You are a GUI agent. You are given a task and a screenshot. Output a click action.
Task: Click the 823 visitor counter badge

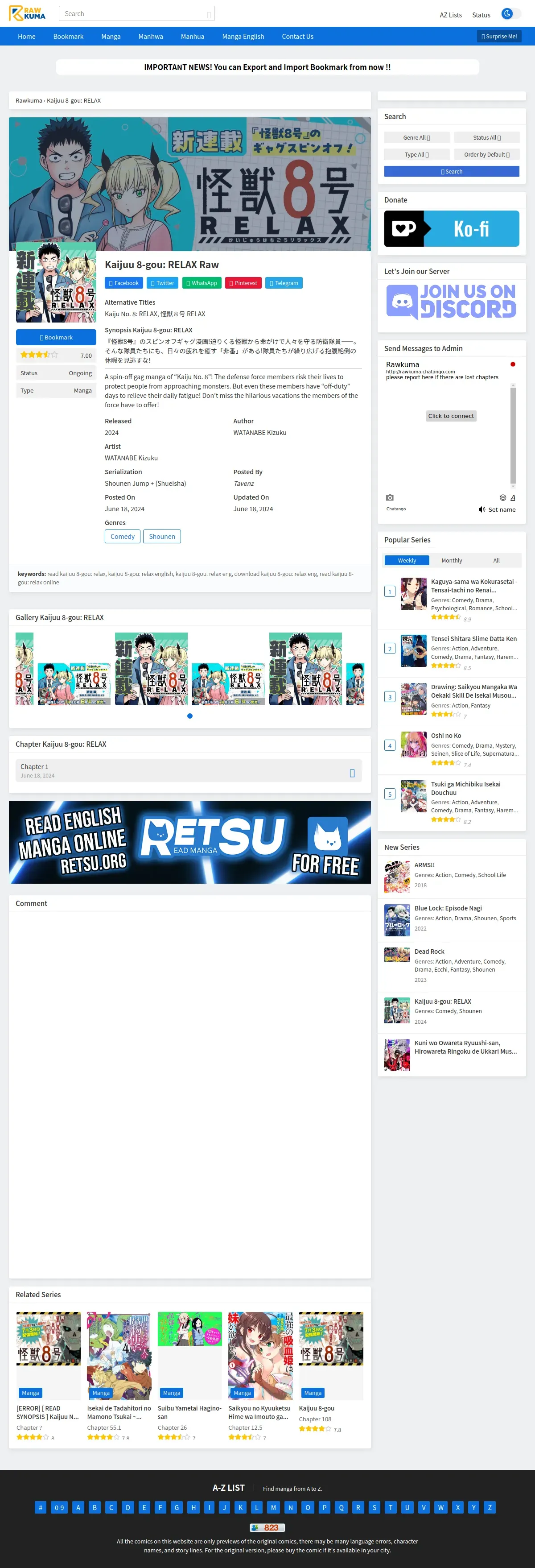coord(267,1527)
